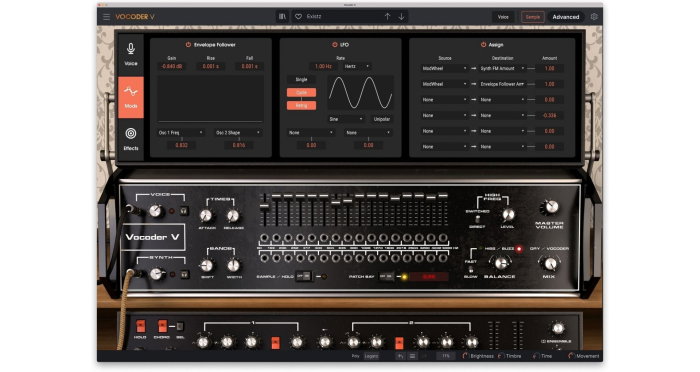Click the Bands Shift knob
The image size is (700, 372).
click(x=206, y=266)
